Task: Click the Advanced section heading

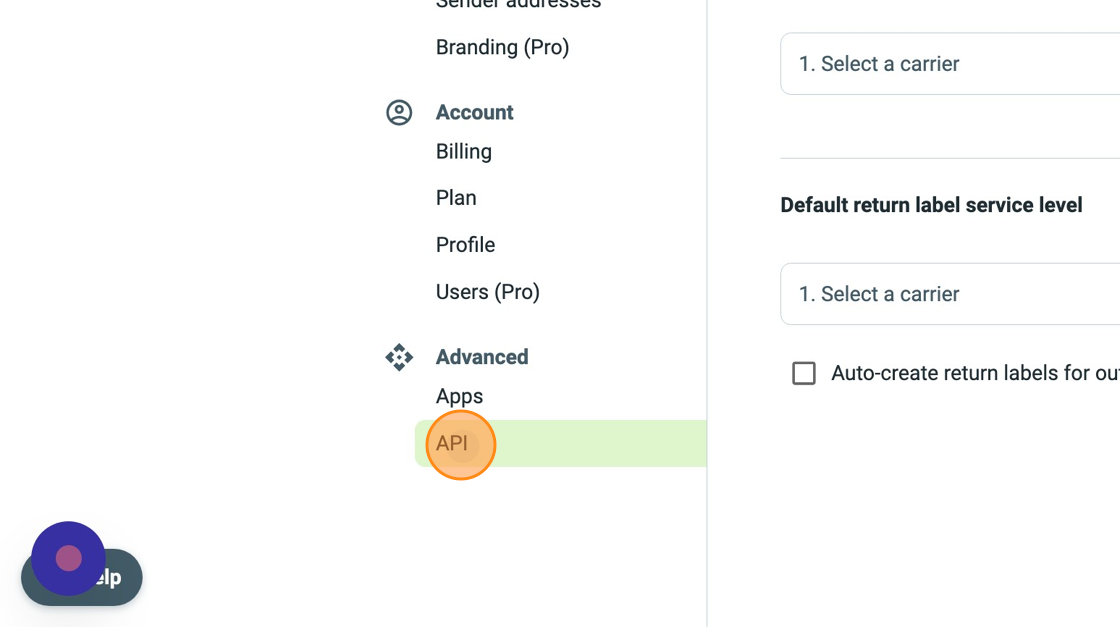Action: coord(482,357)
